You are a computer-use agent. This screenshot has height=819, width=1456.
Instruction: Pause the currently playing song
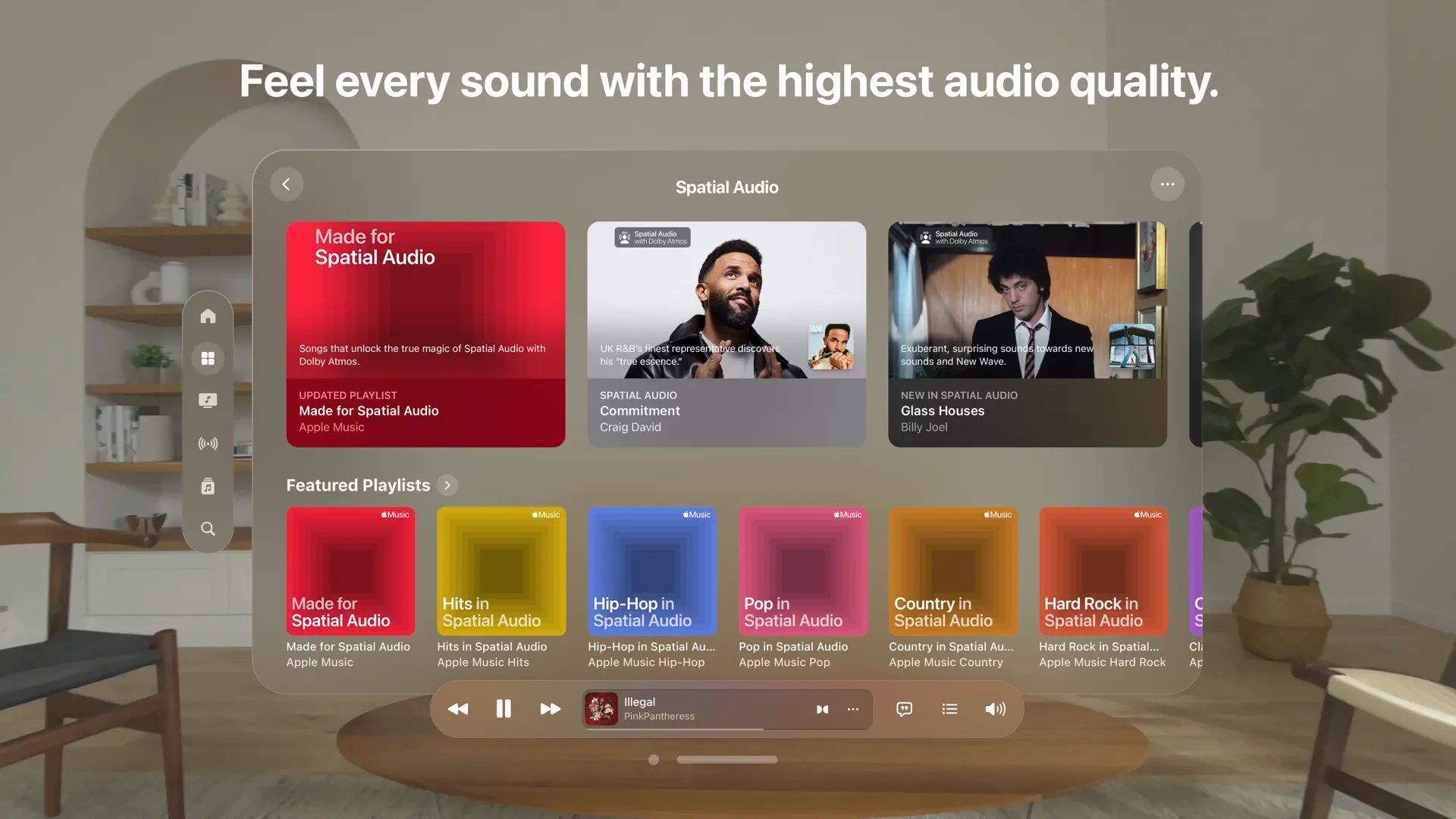click(x=504, y=708)
